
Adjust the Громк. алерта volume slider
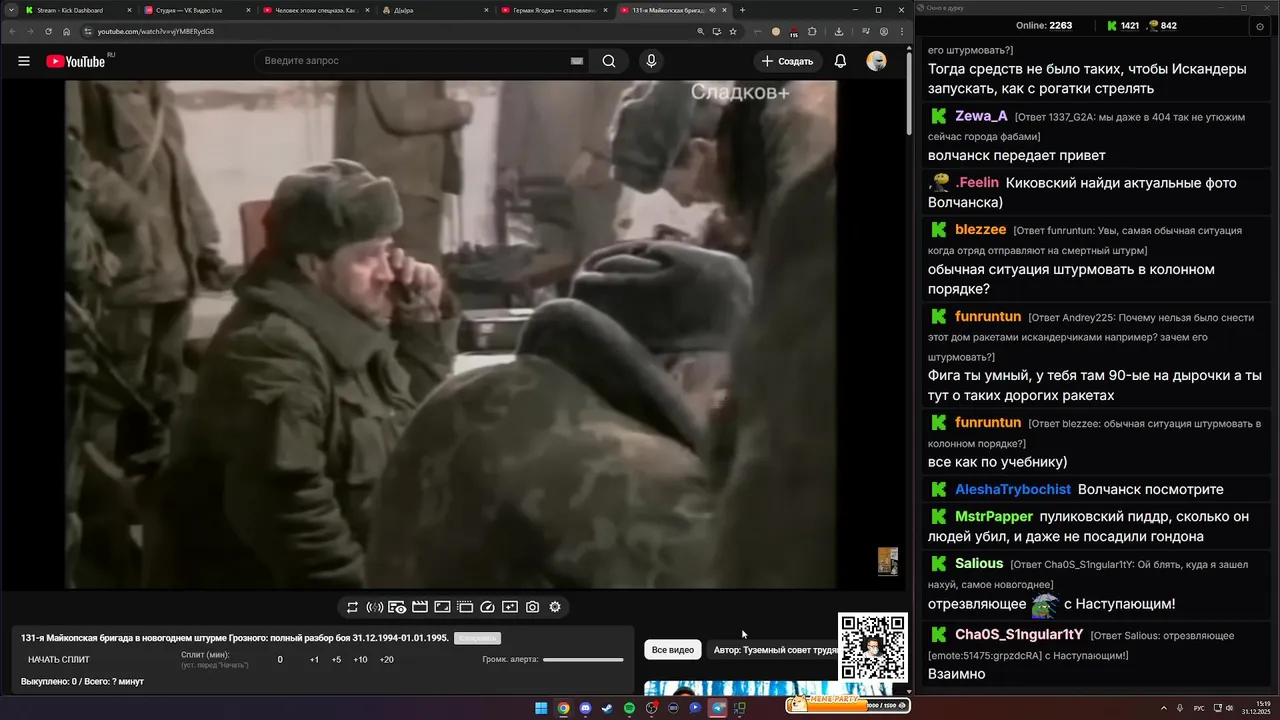[583, 660]
